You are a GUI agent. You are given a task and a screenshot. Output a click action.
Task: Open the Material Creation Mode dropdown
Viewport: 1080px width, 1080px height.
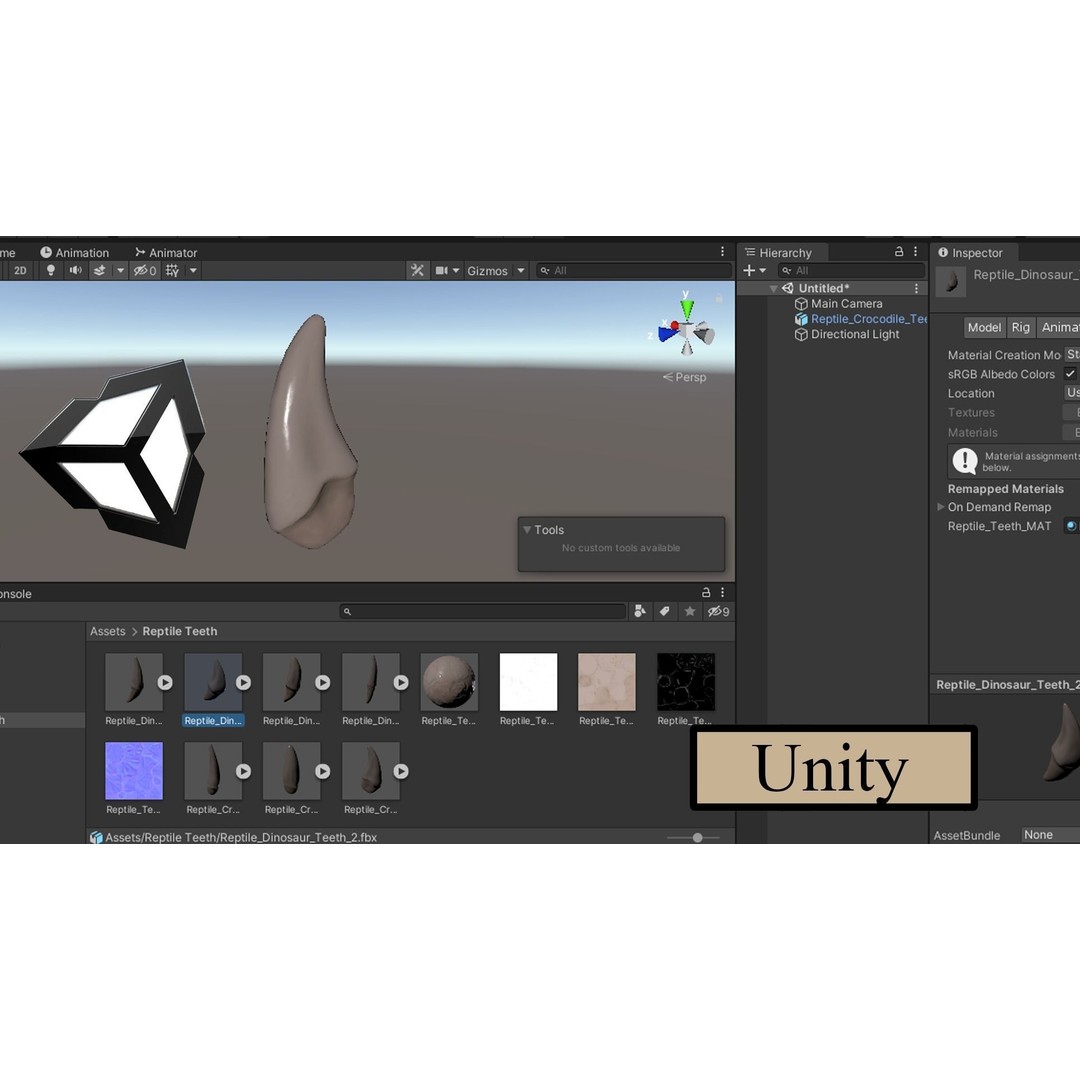(1072, 355)
